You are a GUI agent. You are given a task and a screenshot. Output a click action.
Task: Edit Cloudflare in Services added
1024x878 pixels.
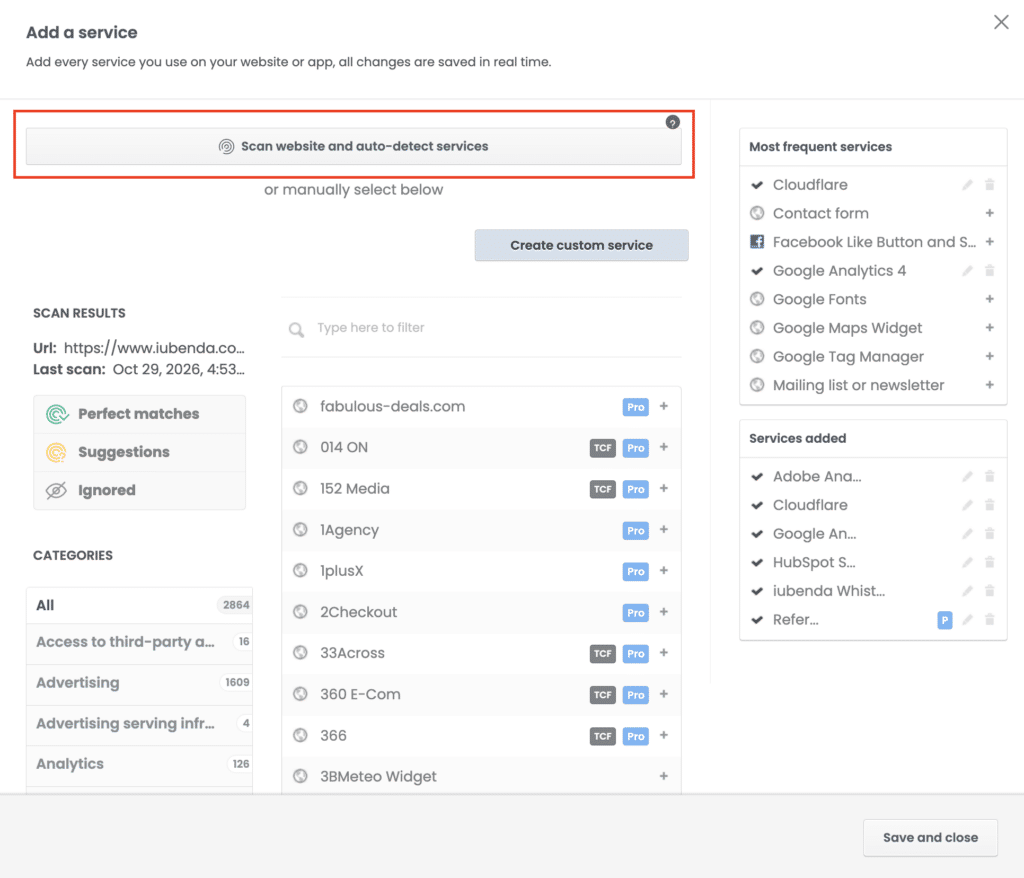967,505
